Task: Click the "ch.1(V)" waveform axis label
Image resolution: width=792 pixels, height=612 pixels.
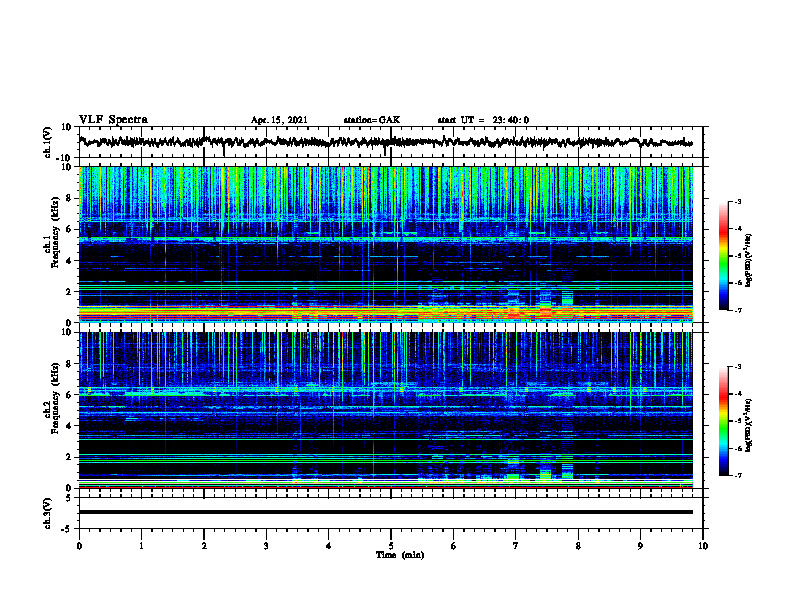Action: coord(48,142)
